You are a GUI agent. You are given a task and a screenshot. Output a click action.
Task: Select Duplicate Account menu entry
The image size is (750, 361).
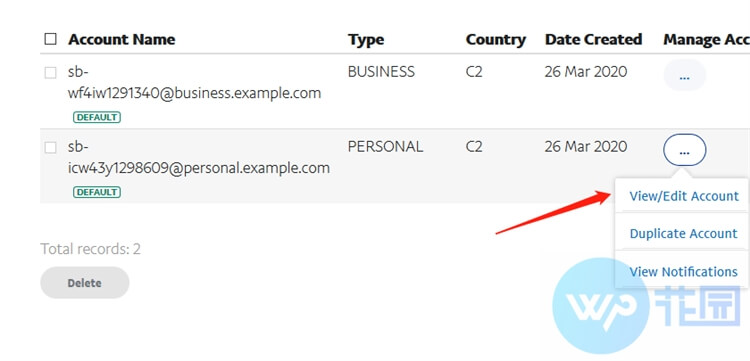(x=684, y=233)
